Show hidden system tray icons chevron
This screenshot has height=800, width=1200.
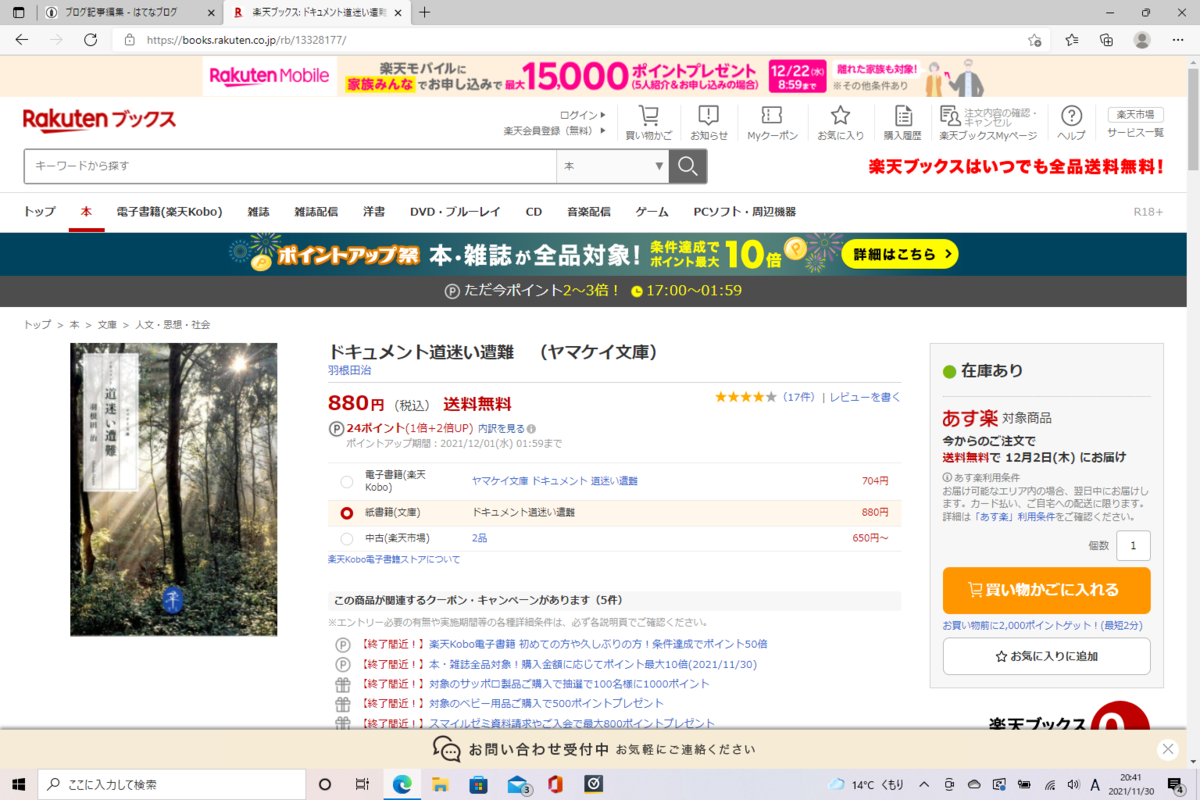pyautogui.click(x=925, y=784)
